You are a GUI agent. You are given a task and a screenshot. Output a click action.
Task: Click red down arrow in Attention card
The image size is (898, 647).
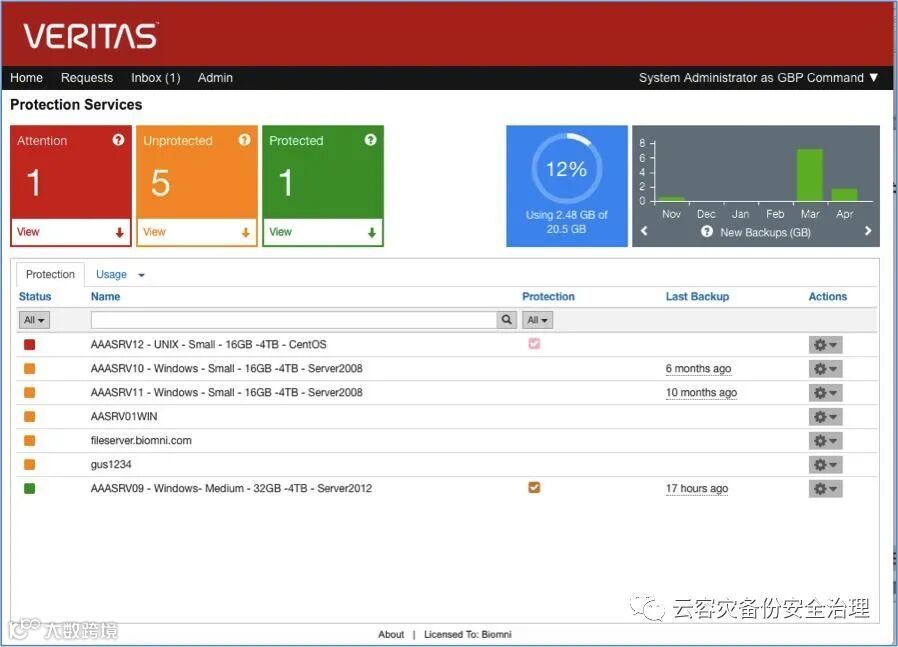click(119, 232)
